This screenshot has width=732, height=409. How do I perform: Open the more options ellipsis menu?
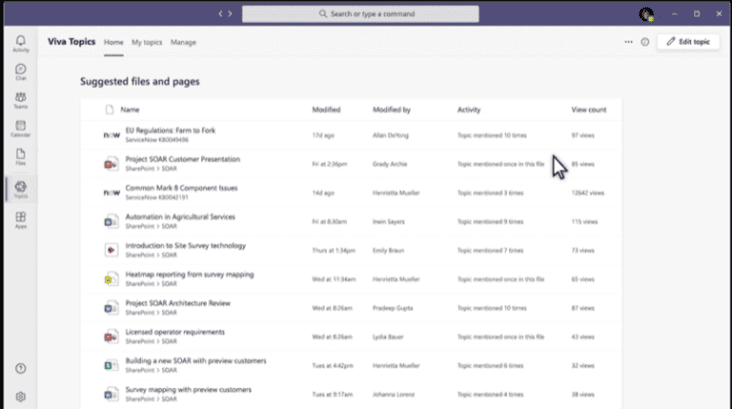tap(628, 42)
